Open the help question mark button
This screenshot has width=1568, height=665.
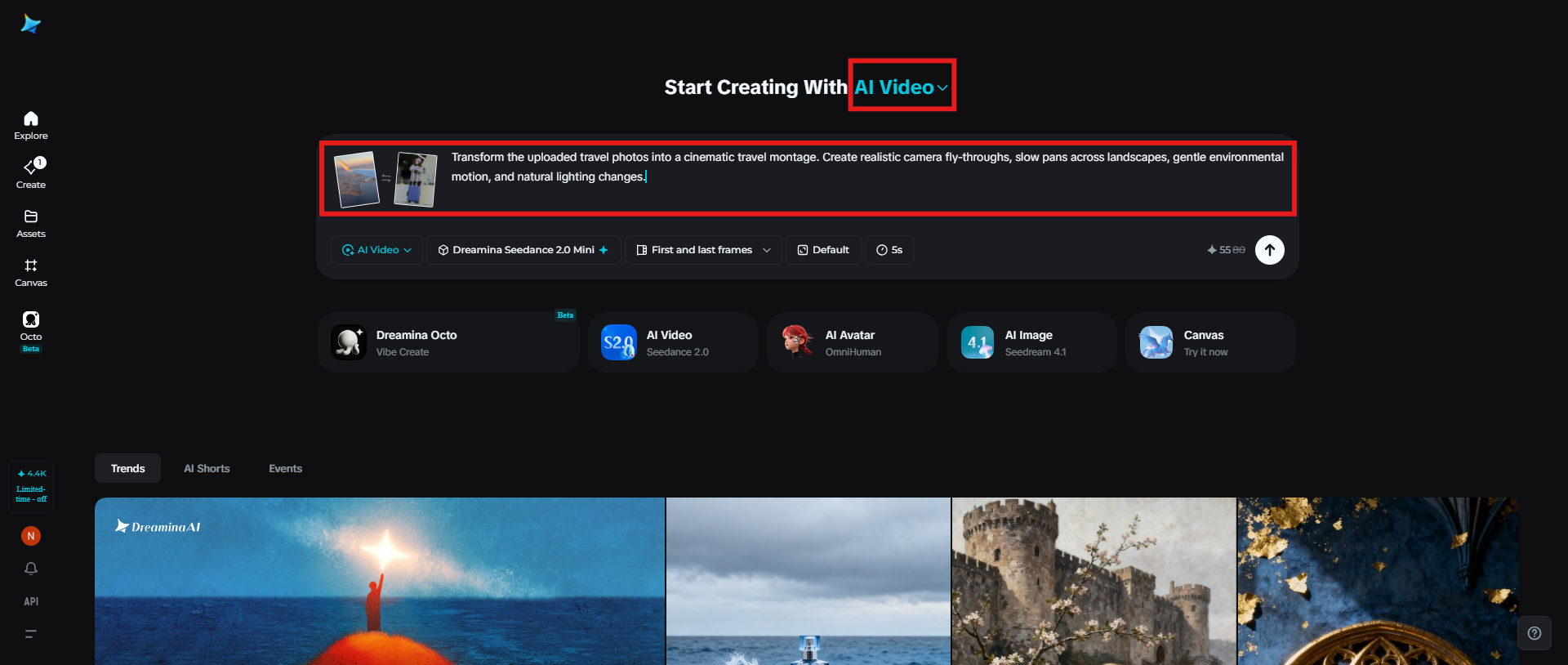(1535, 633)
